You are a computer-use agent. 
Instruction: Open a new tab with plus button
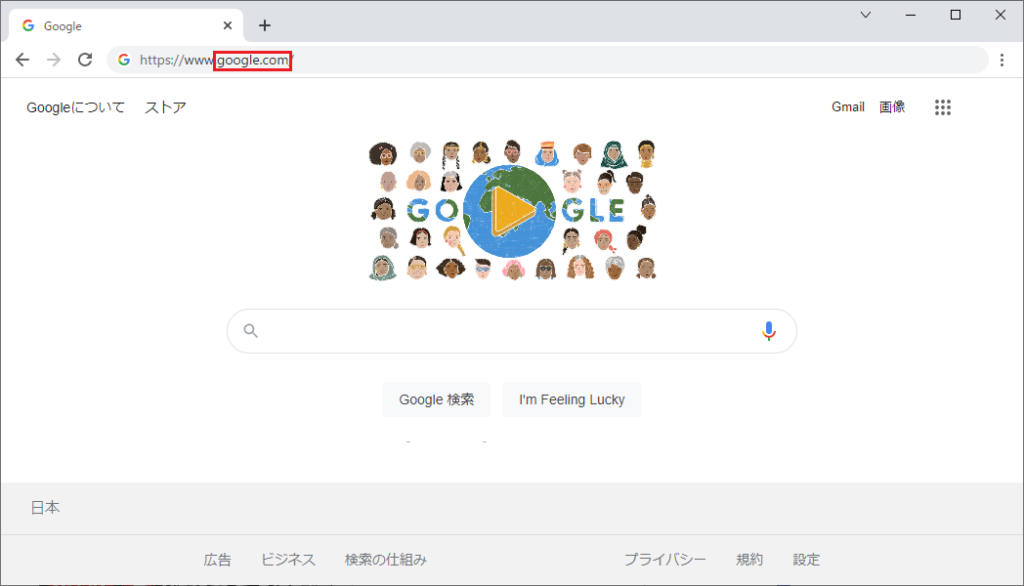[264, 25]
